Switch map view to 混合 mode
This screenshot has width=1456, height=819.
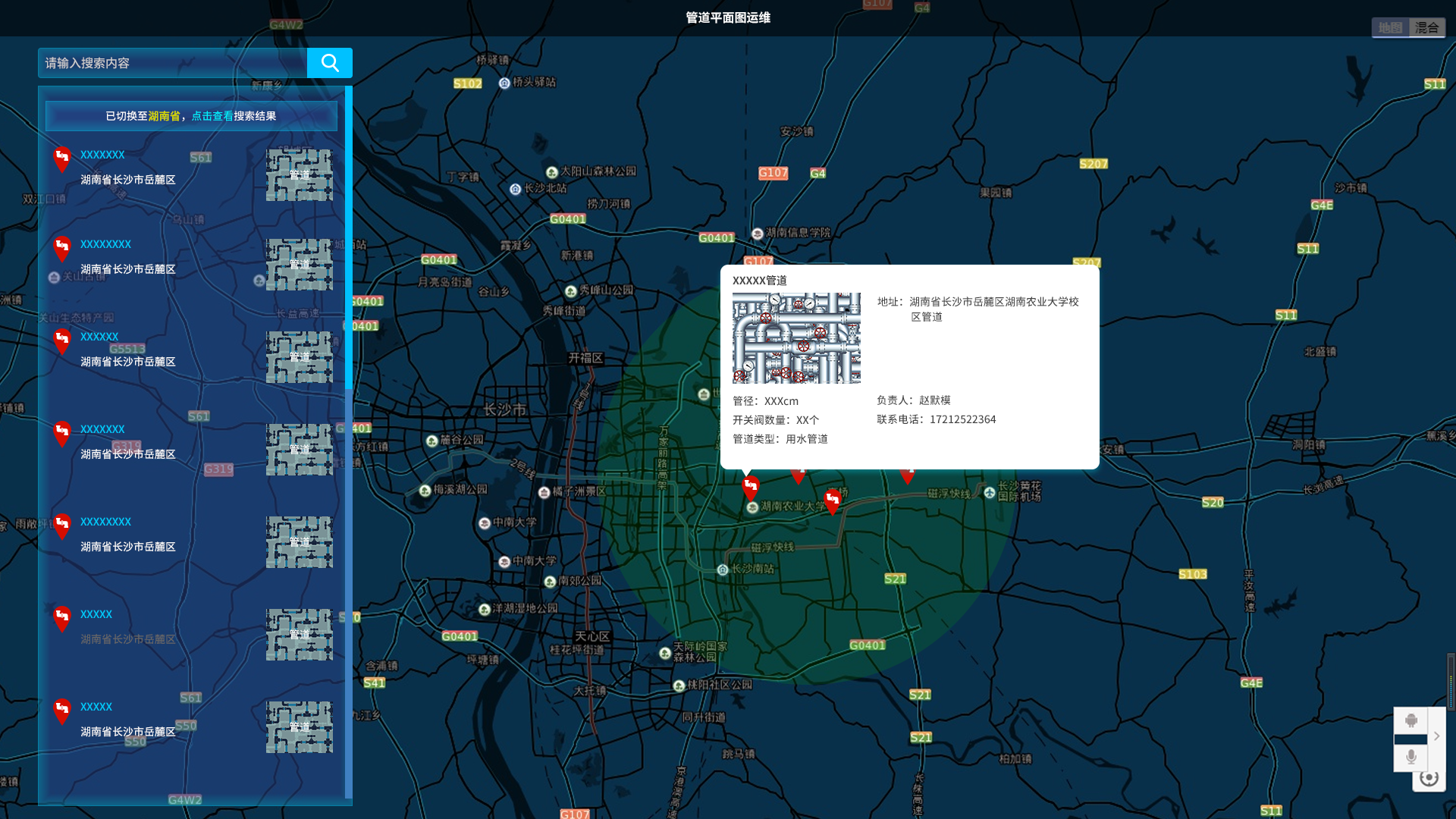[x=1426, y=28]
